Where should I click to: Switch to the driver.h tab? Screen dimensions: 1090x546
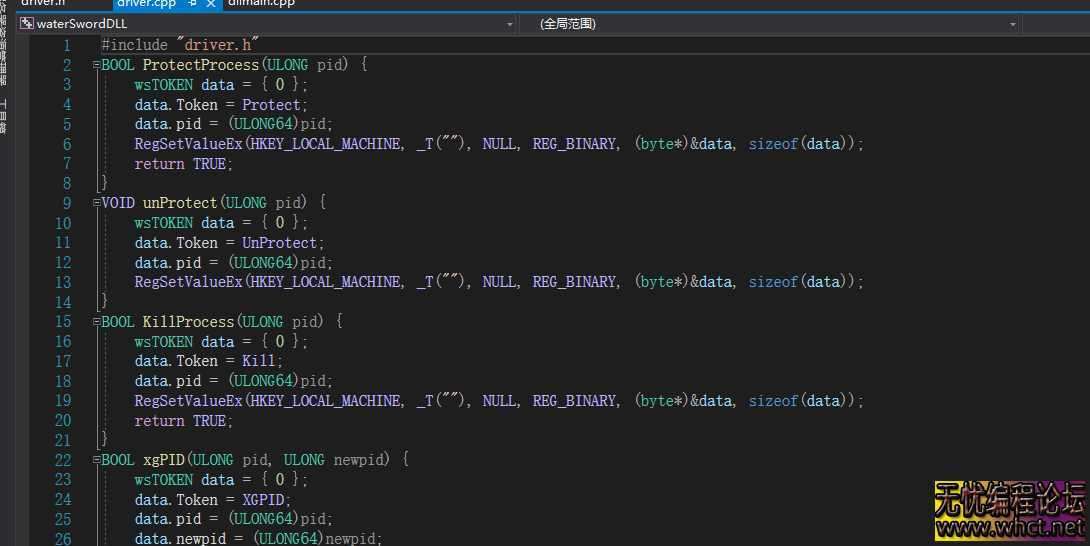(43, 3)
